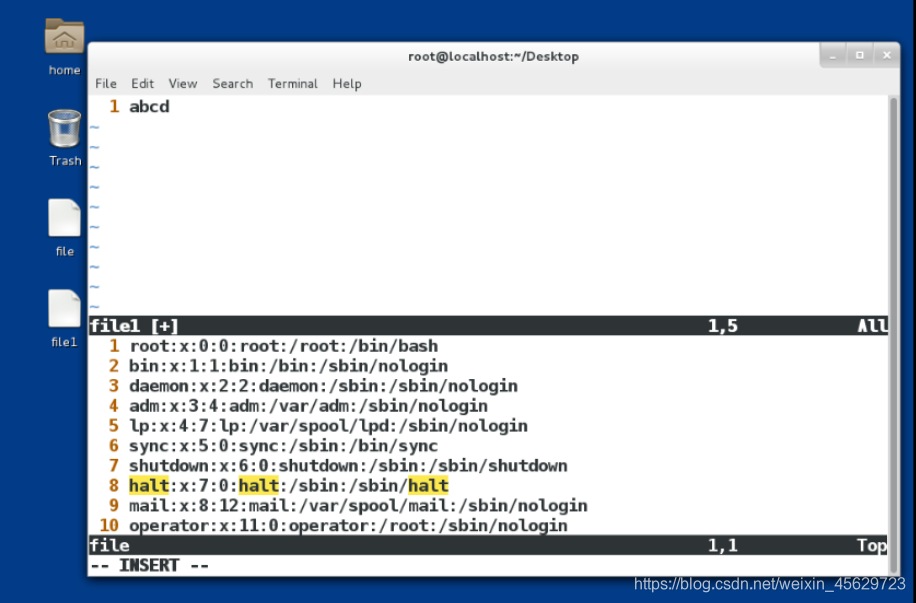
Task: Maximize the terminal window
Action: tap(859, 56)
